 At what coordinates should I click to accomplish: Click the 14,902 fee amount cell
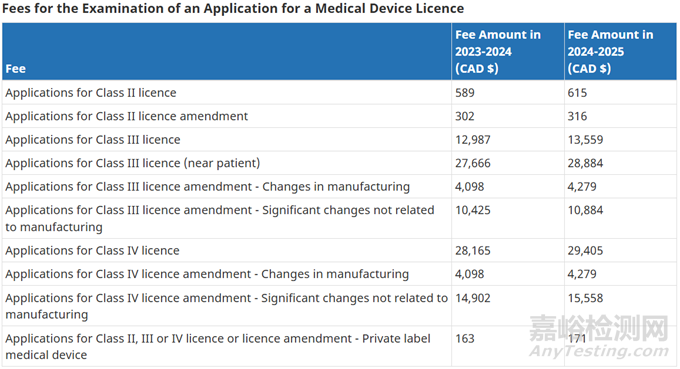(507, 306)
